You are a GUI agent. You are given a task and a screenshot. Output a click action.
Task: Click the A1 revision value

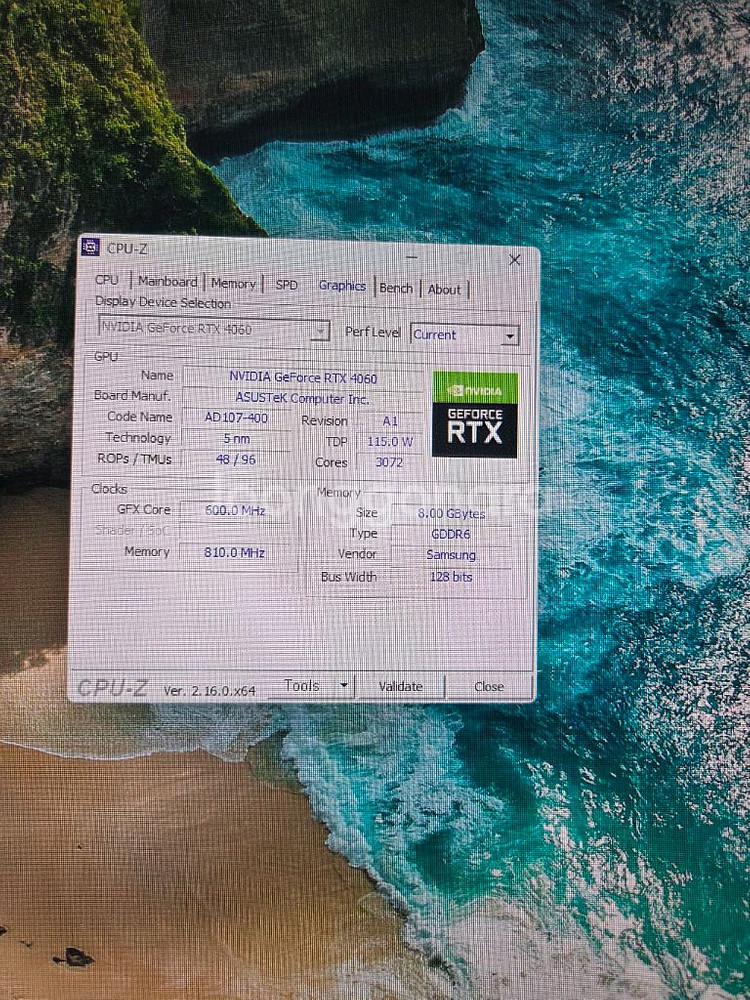(x=390, y=421)
